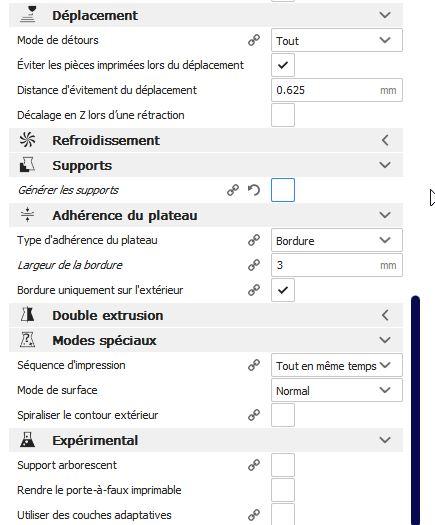The height and width of the screenshot is (525, 435).
Task: Click link icon for Mode de détours
Action: (x=254, y=40)
